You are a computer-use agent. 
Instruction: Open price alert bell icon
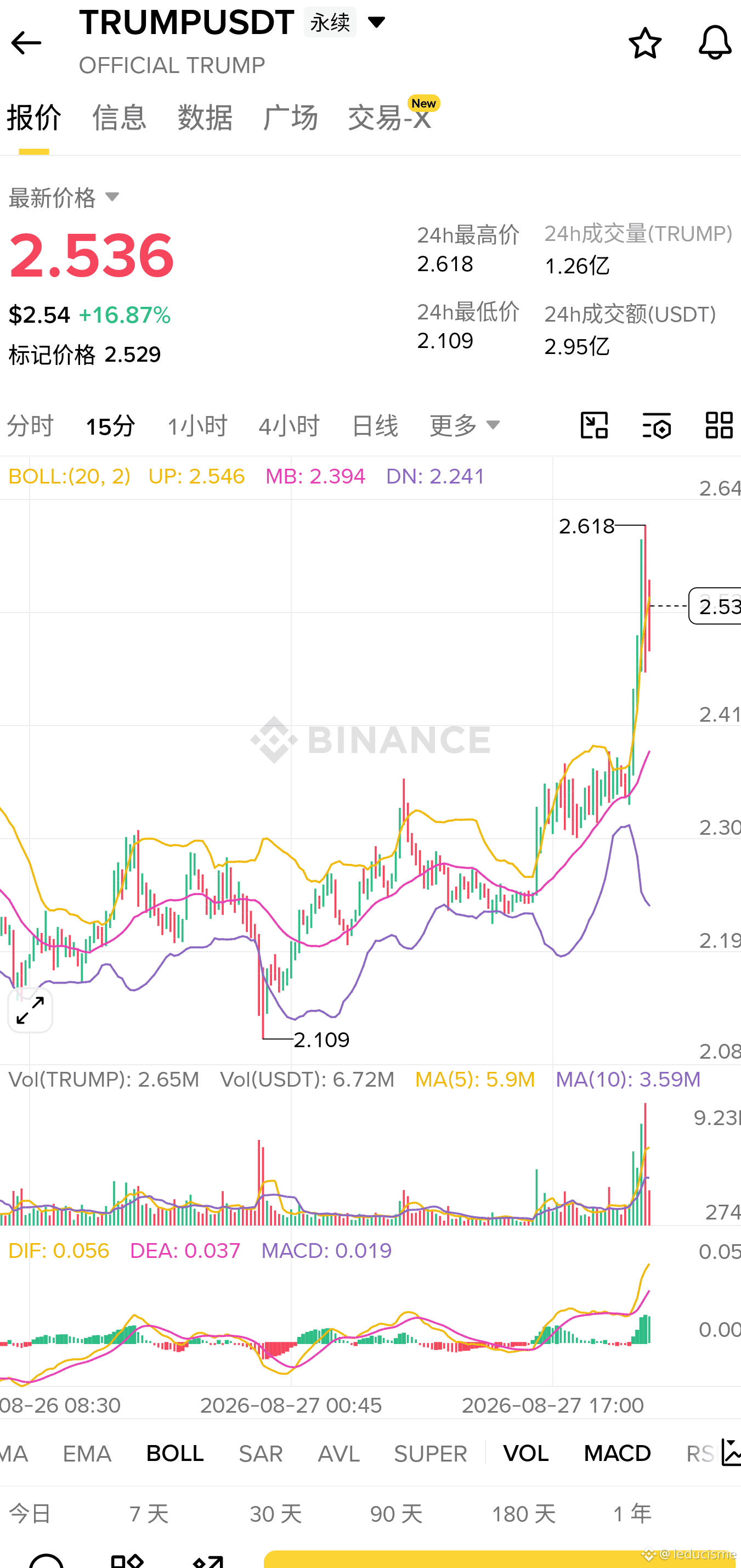[714, 43]
